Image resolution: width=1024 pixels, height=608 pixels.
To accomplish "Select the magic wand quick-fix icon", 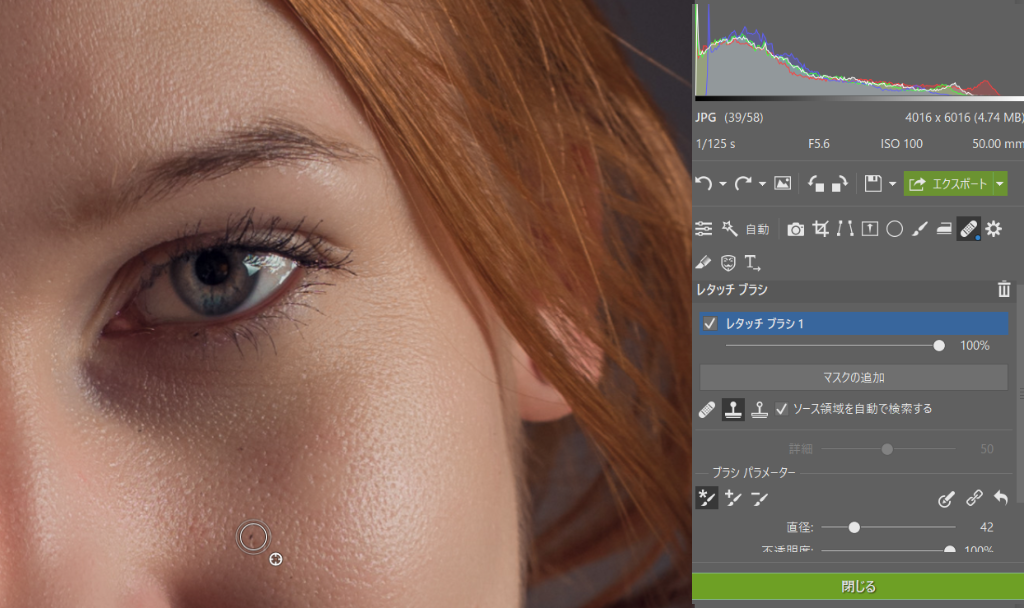I will click(729, 229).
